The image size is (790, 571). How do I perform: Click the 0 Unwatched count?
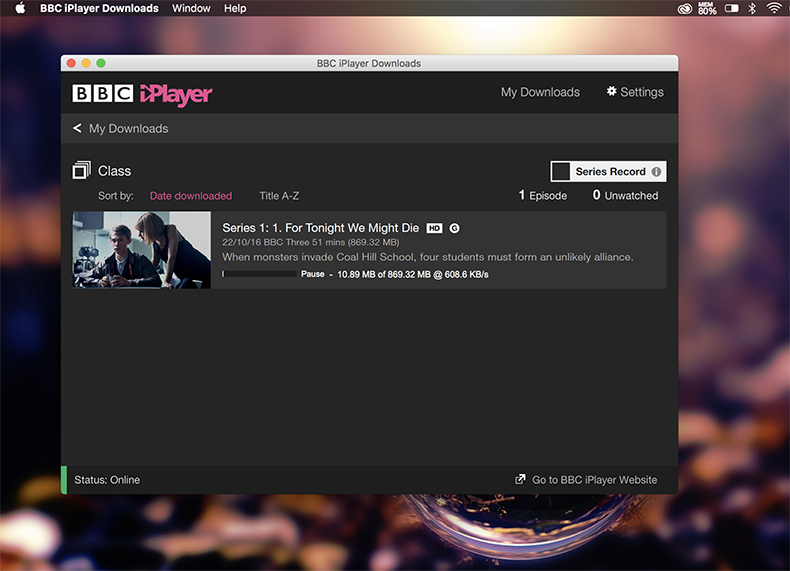pyautogui.click(x=625, y=195)
